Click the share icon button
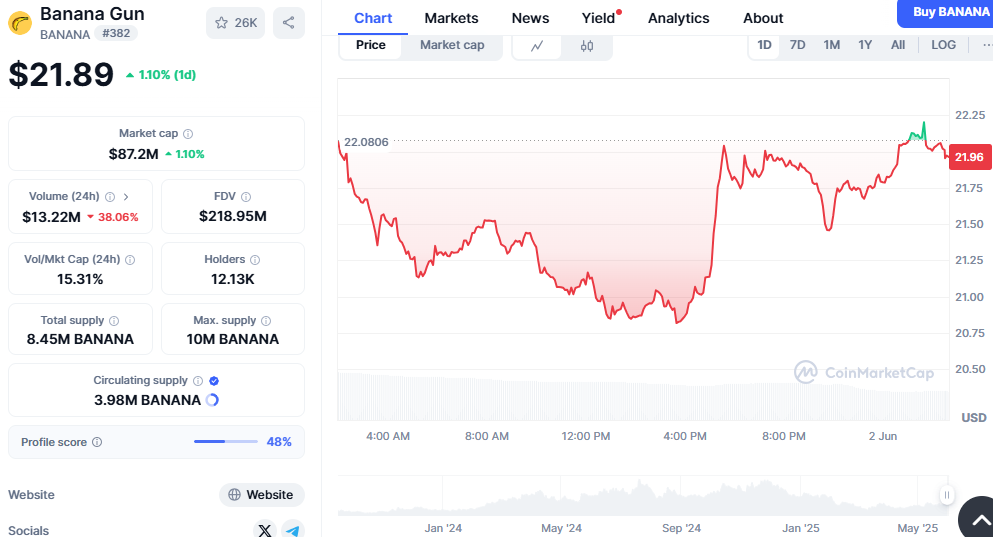 288,23
